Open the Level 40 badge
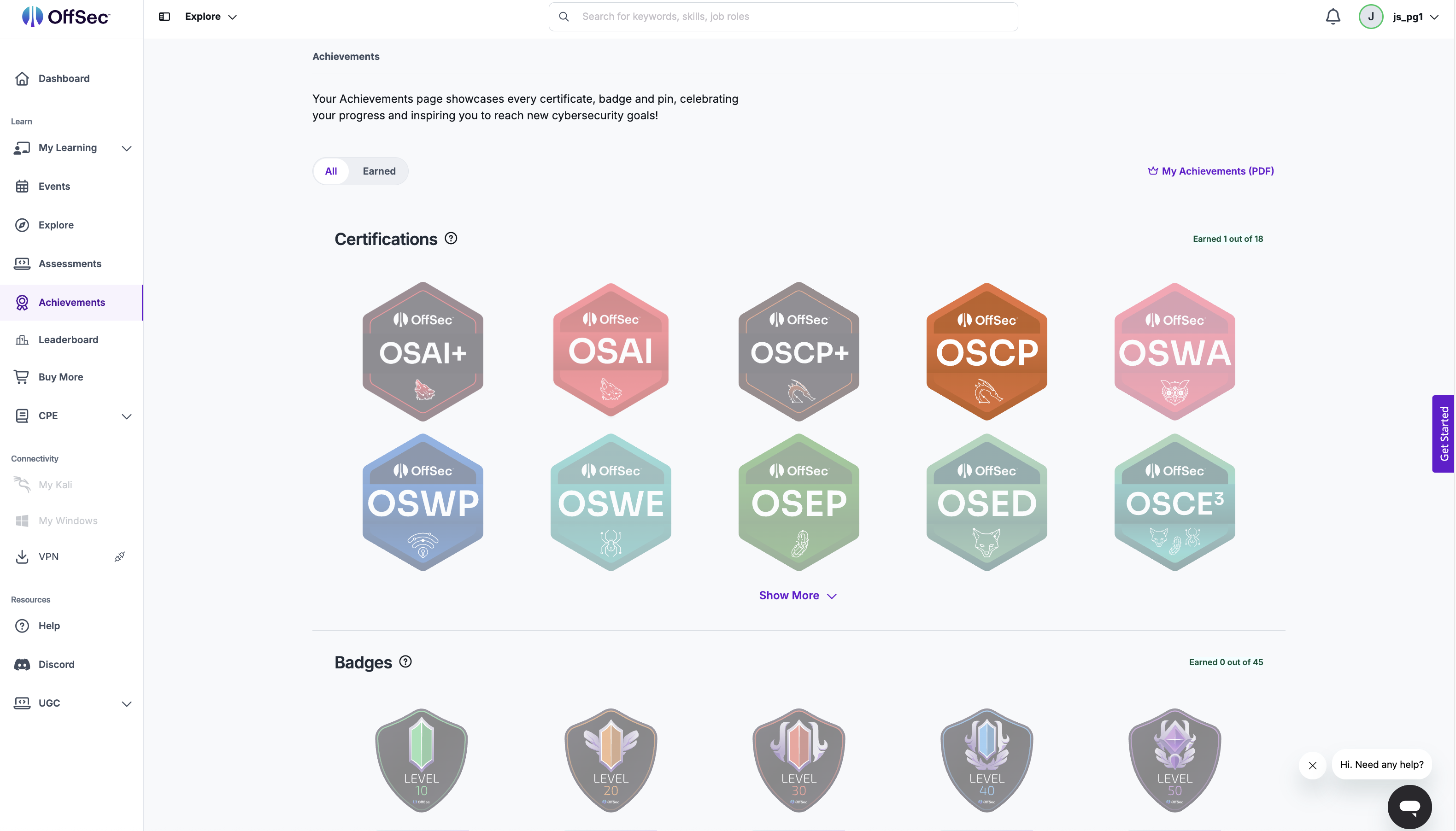Screen dimensions: 1456x831 click(x=986, y=760)
